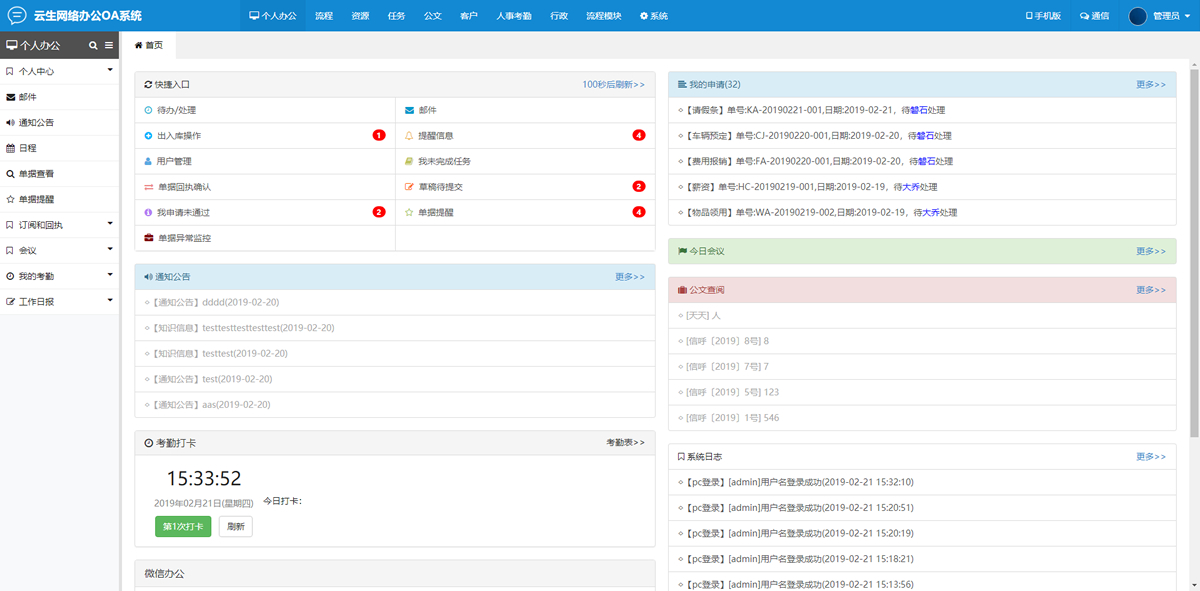The width and height of the screenshot is (1200, 591).
Task: Open 通信 chat in the top bar
Action: [x=1094, y=16]
